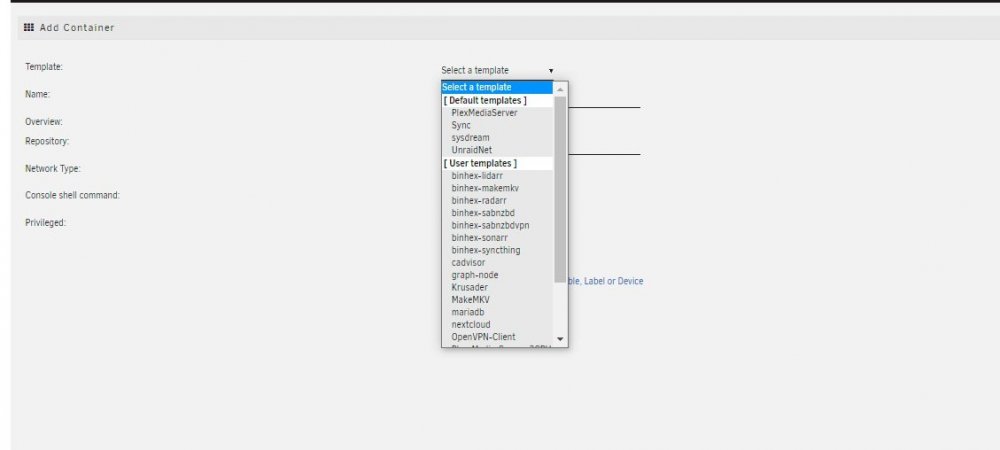1000x450 pixels.
Task: Choose the highlighted 'Select a template' option
Action: click(x=497, y=87)
